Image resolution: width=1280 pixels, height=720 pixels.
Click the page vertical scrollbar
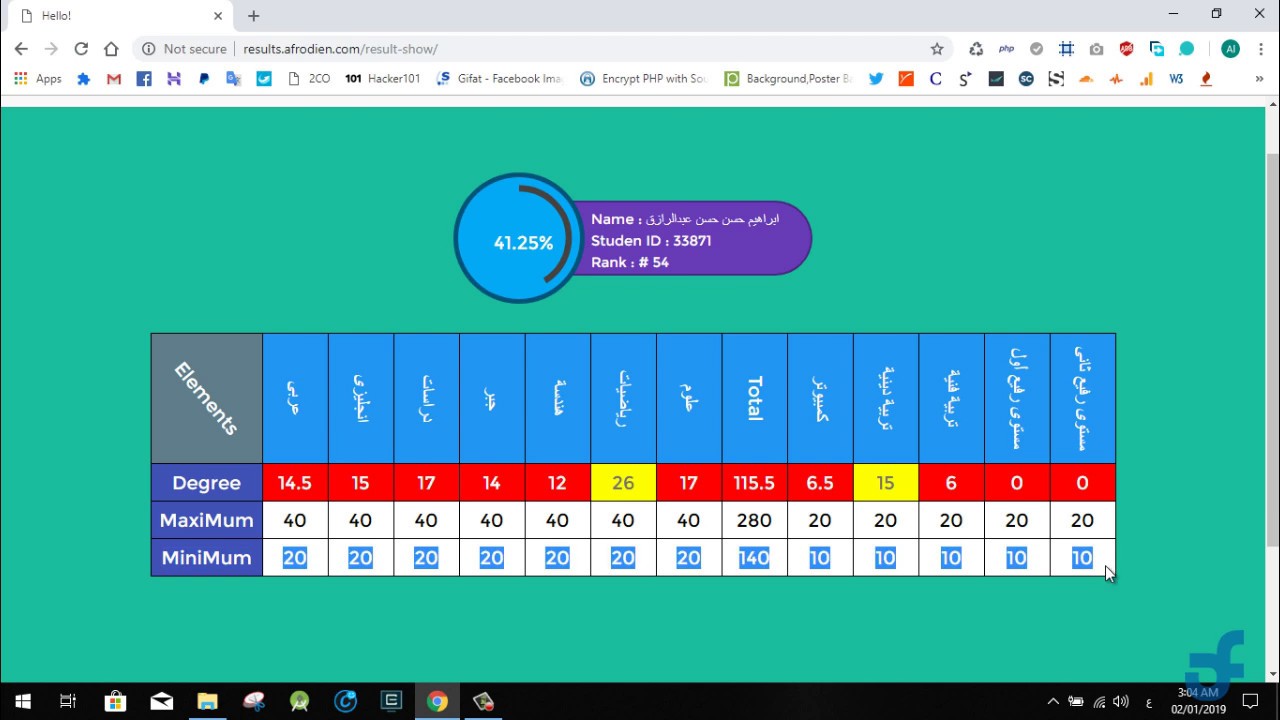[1272, 350]
